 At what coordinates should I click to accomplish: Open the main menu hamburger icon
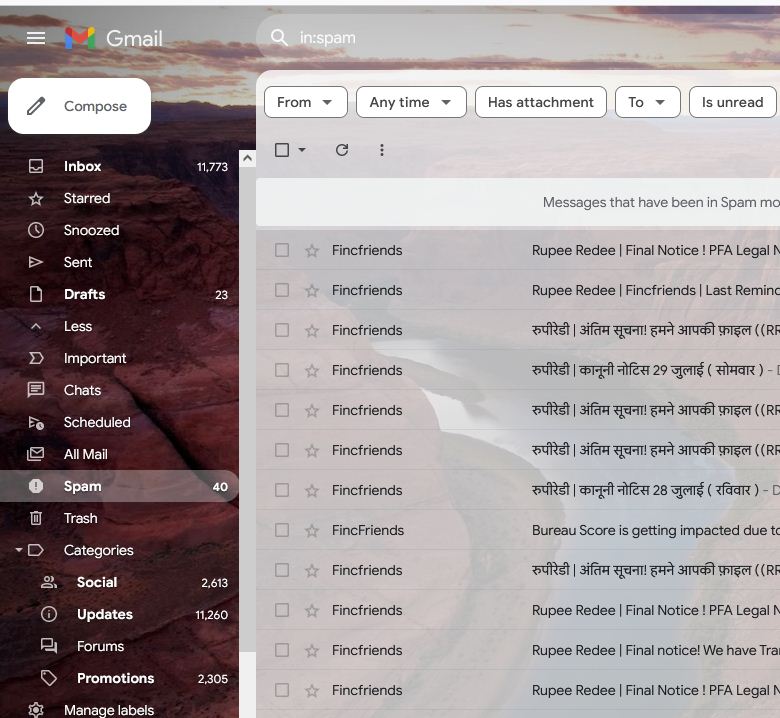pyautogui.click(x=36, y=38)
